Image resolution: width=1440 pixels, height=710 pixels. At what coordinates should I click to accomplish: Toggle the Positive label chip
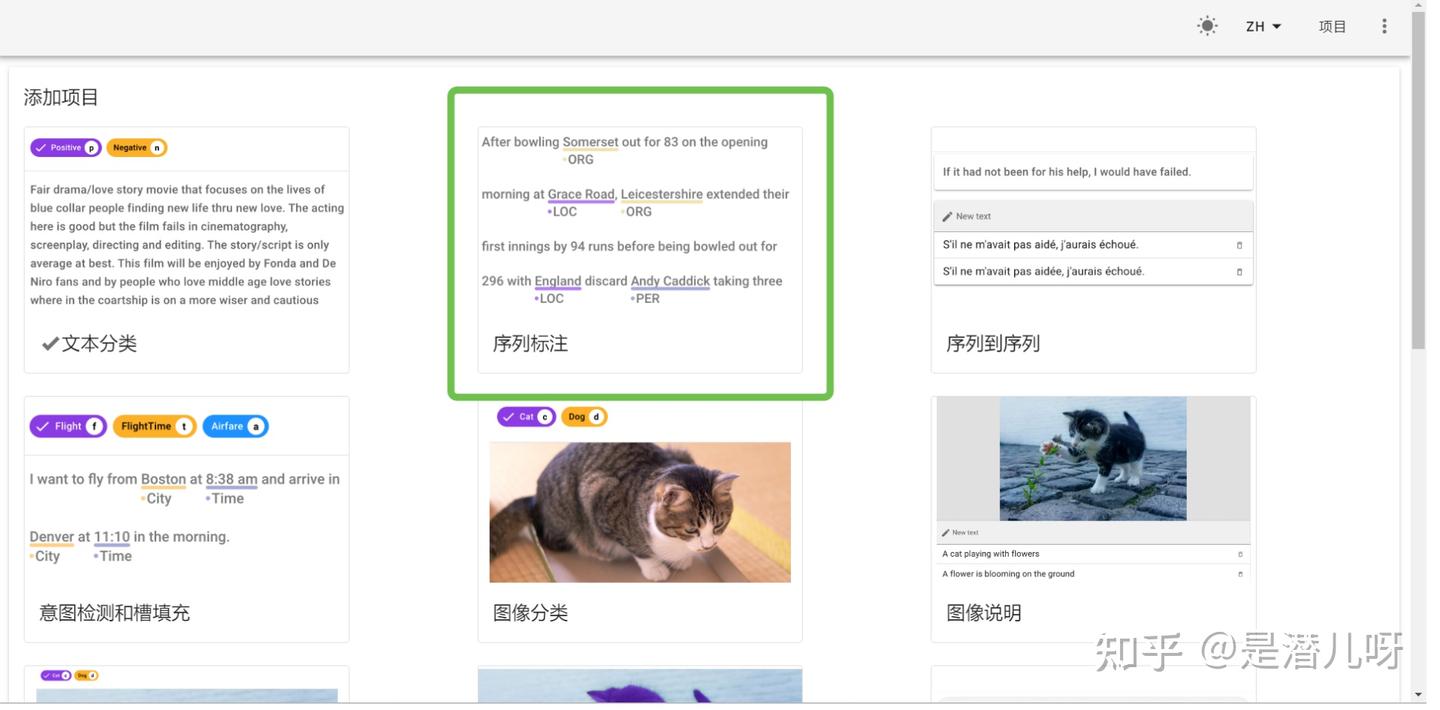[x=65, y=147]
